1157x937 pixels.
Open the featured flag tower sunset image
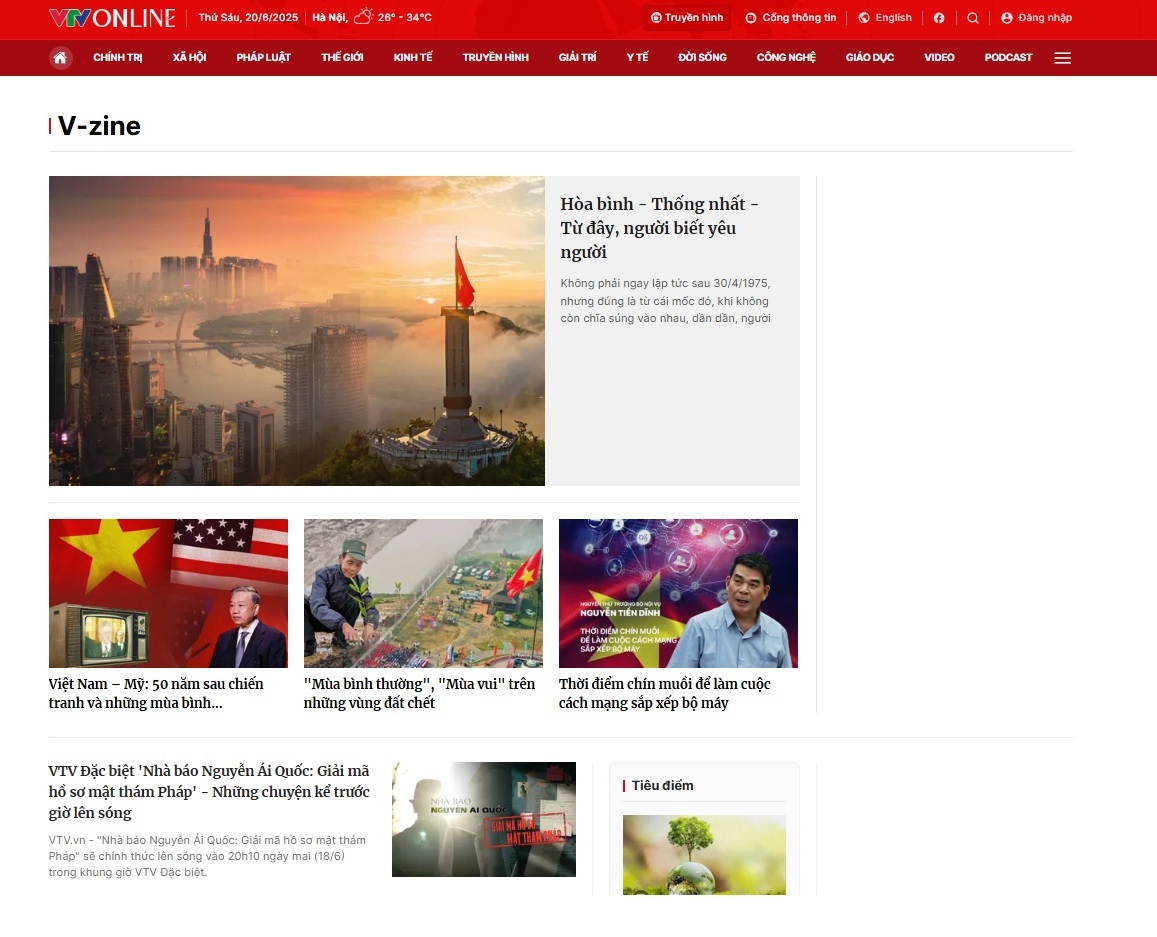[297, 331]
